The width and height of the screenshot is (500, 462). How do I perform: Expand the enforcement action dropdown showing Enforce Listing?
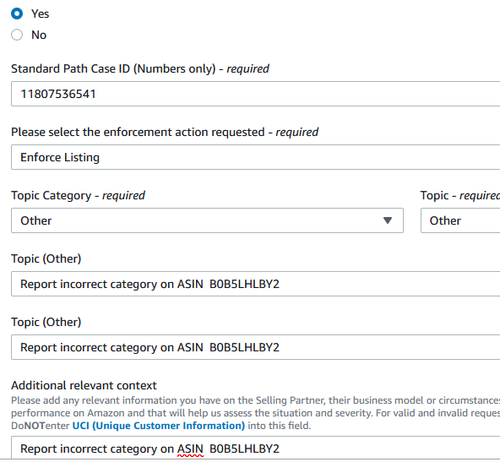click(x=255, y=157)
